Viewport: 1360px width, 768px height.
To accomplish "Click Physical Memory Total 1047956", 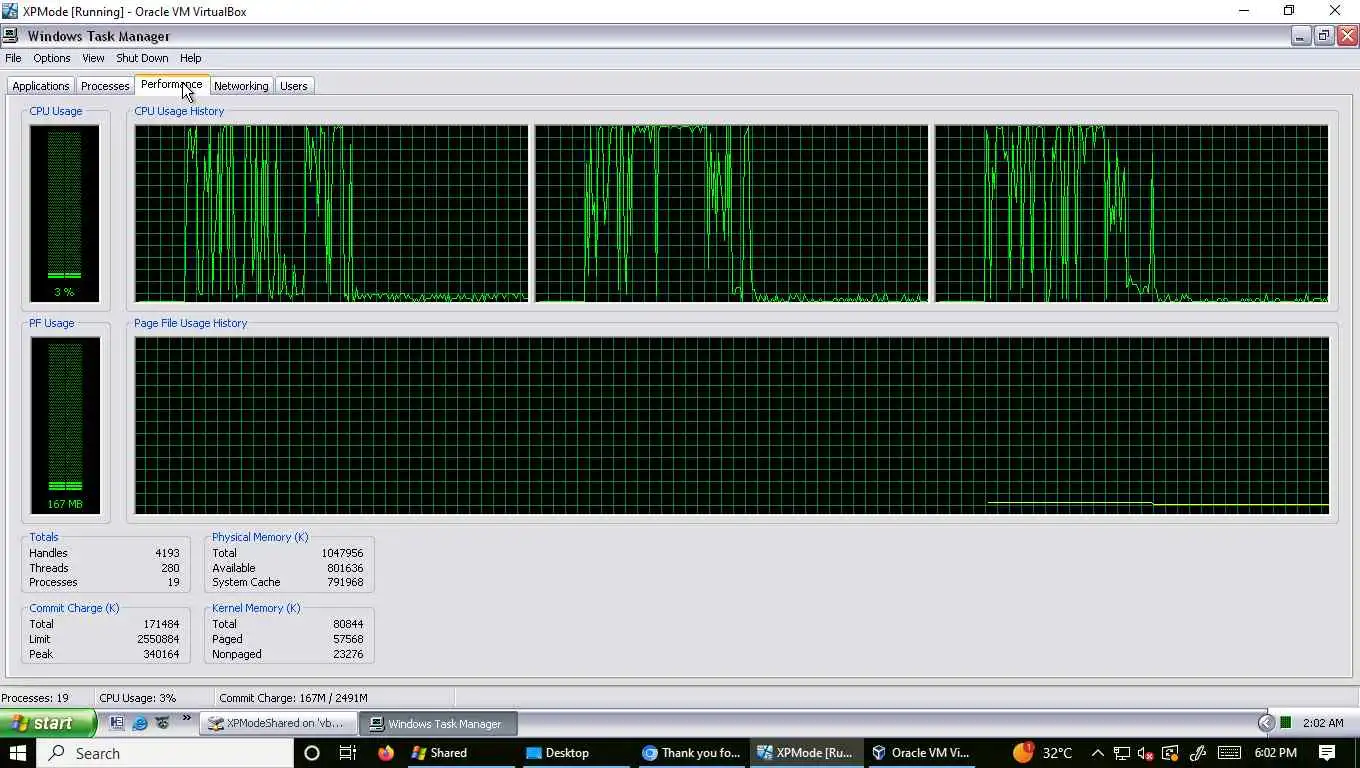I will click(x=342, y=553).
